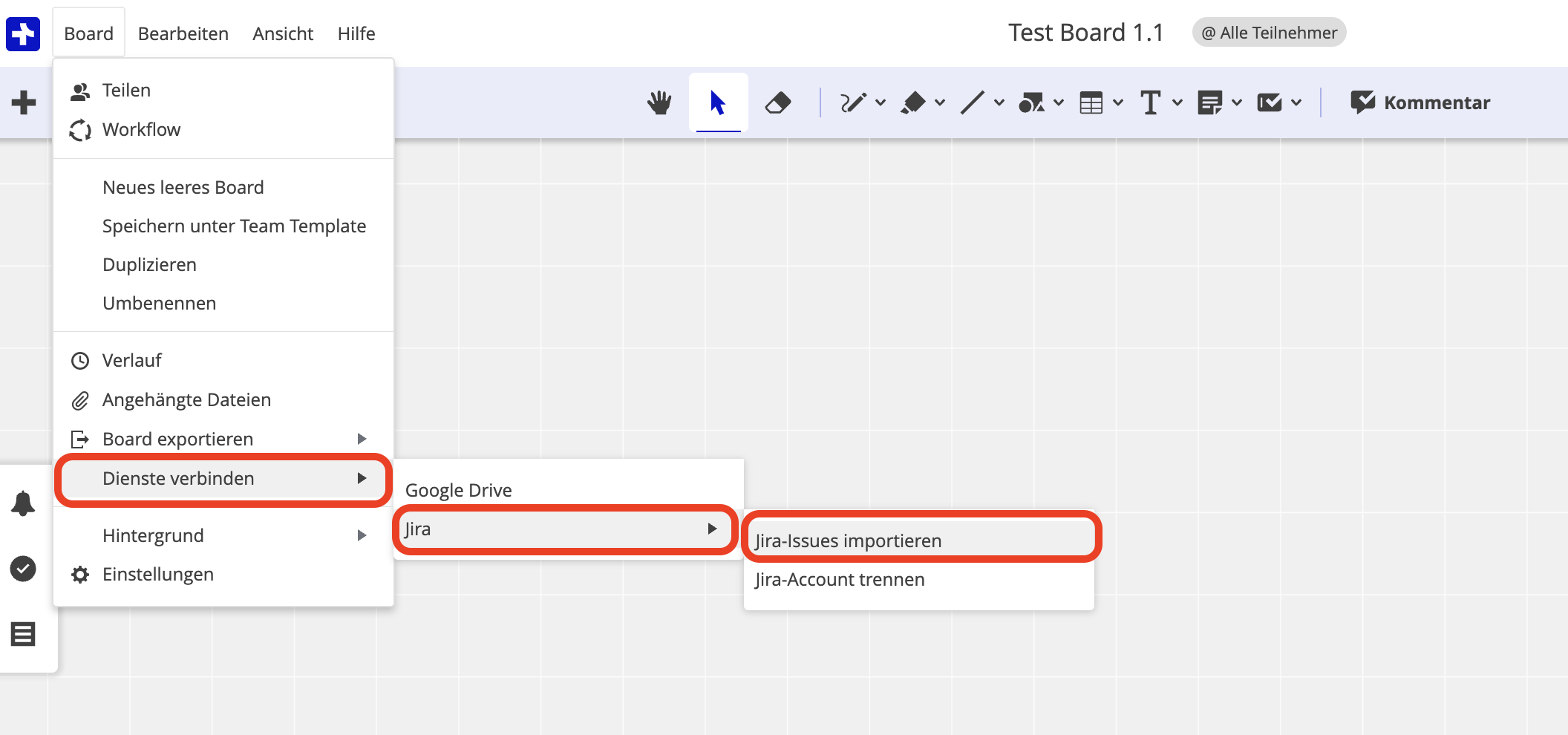The image size is (1568, 735).
Task: Open the Bearbeiten menu
Action: (x=183, y=33)
